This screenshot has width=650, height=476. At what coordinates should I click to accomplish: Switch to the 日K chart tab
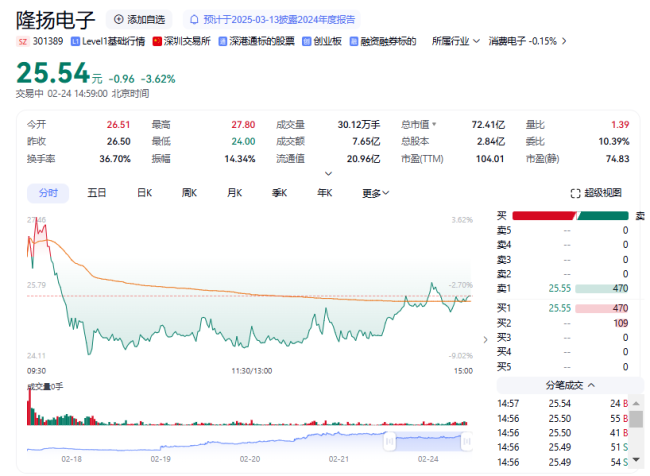(145, 193)
